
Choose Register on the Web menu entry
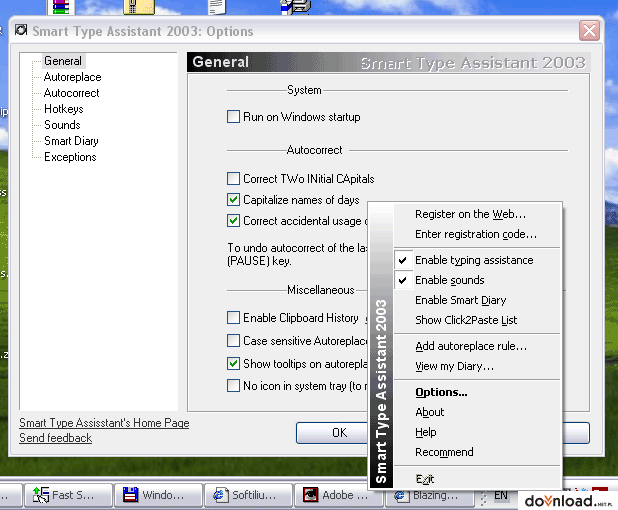click(x=477, y=214)
